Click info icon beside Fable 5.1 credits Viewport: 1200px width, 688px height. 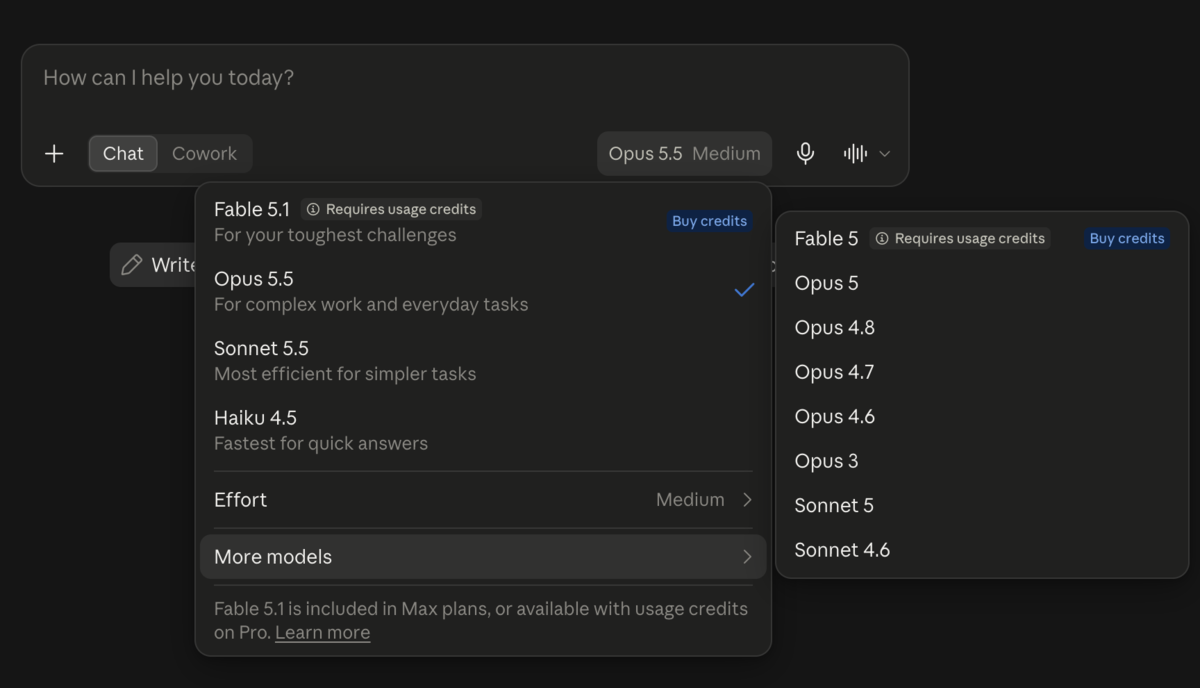pyautogui.click(x=313, y=209)
